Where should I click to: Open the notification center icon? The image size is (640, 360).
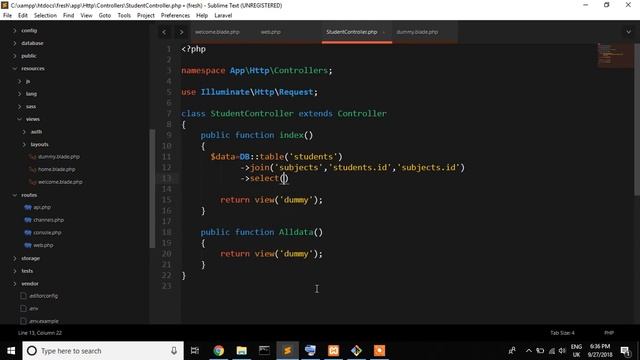pyautogui.click(x=625, y=351)
